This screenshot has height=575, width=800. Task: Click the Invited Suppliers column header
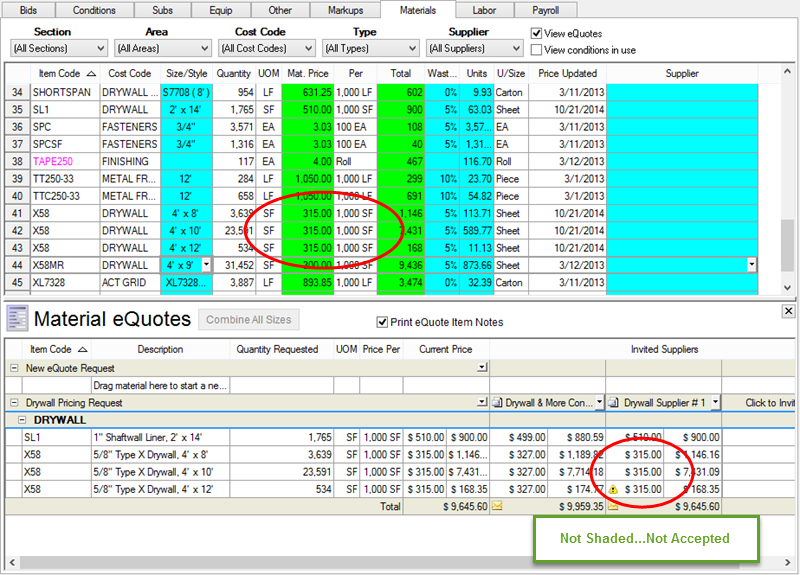664,349
